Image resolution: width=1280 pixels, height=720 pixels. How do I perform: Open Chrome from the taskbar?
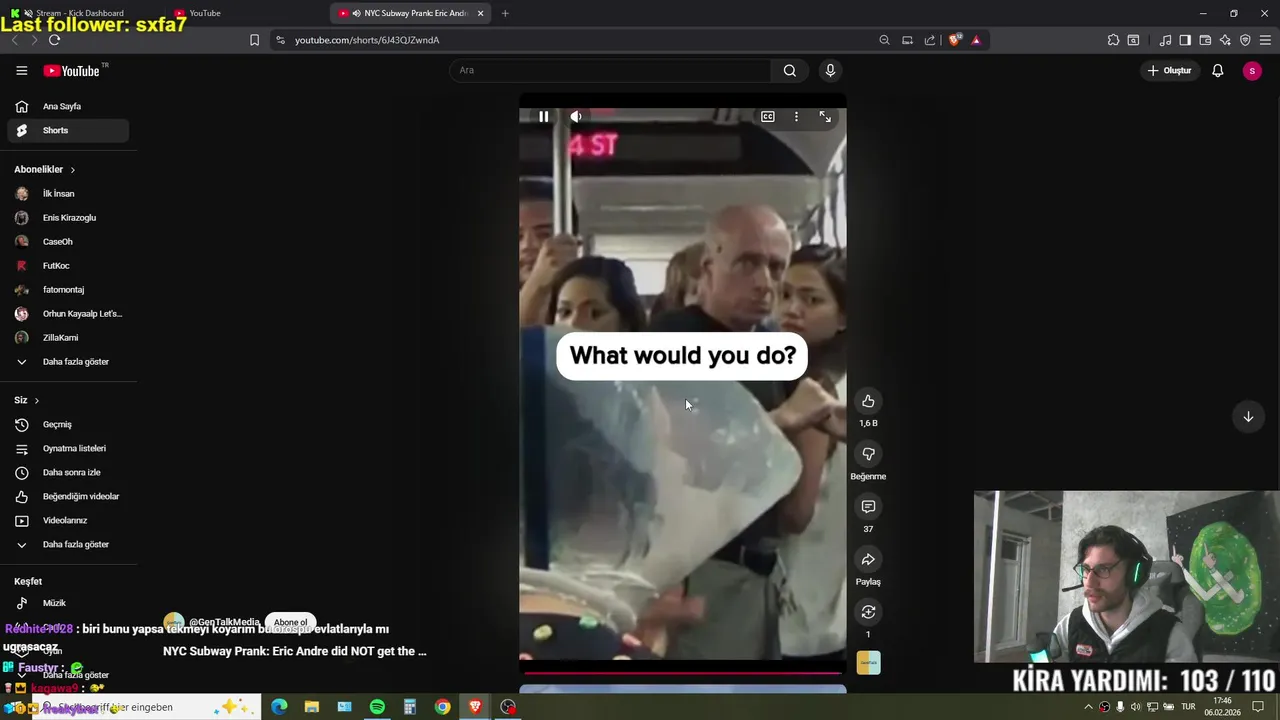[x=442, y=707]
